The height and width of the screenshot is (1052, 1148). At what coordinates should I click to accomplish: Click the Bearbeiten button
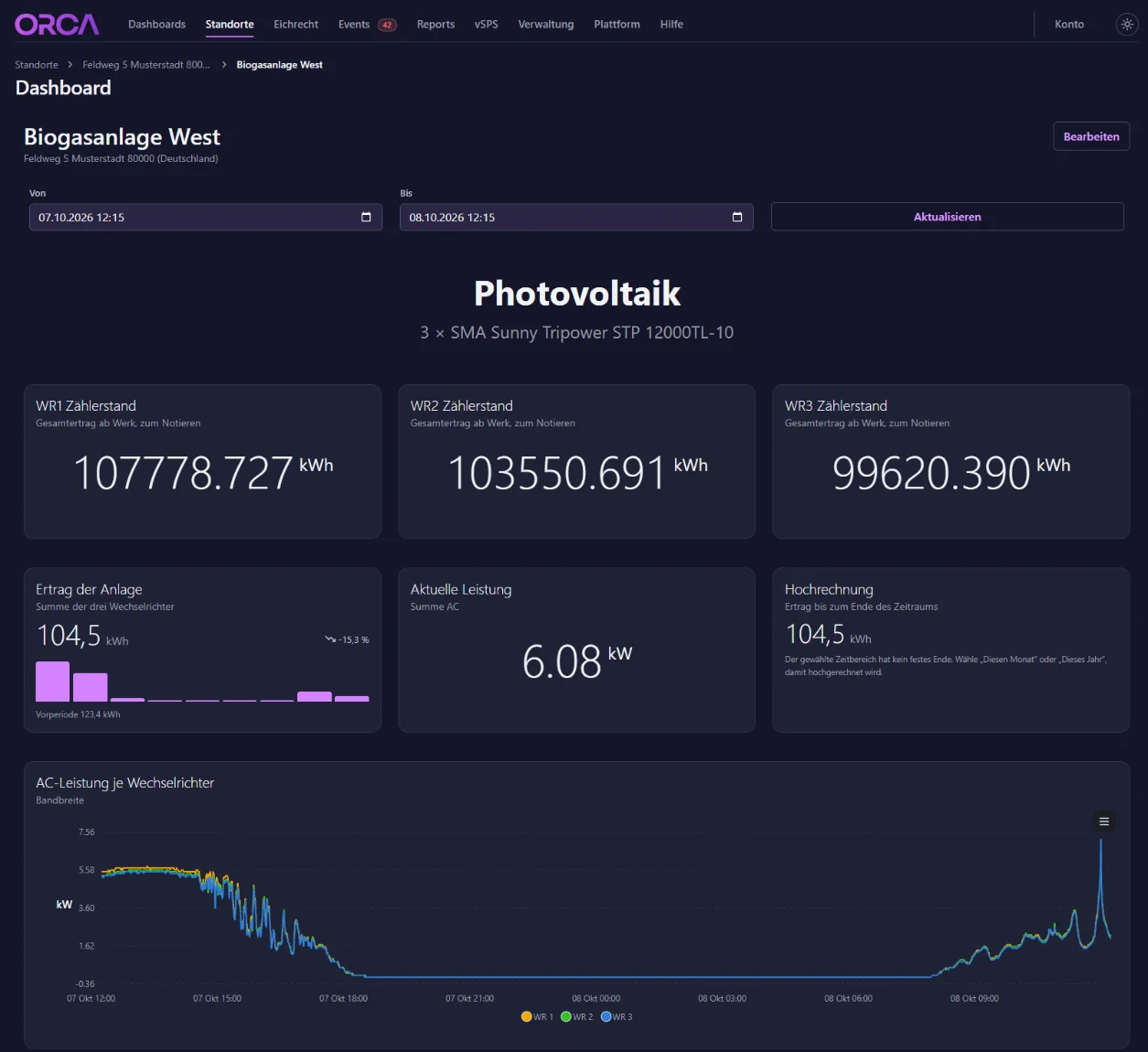[x=1091, y=136]
